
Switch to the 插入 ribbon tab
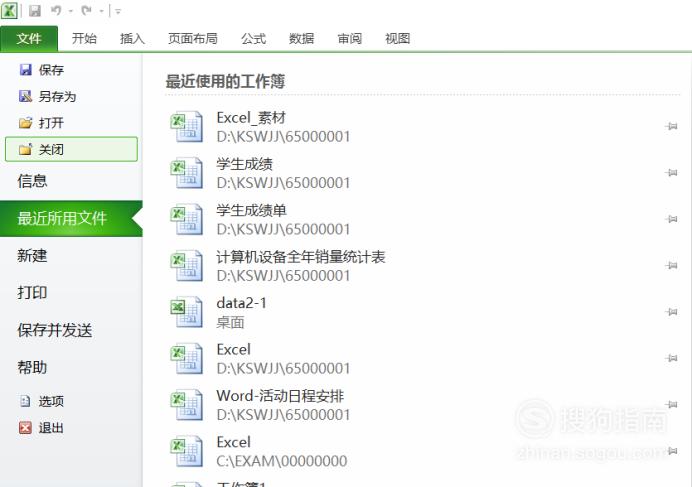tap(132, 38)
